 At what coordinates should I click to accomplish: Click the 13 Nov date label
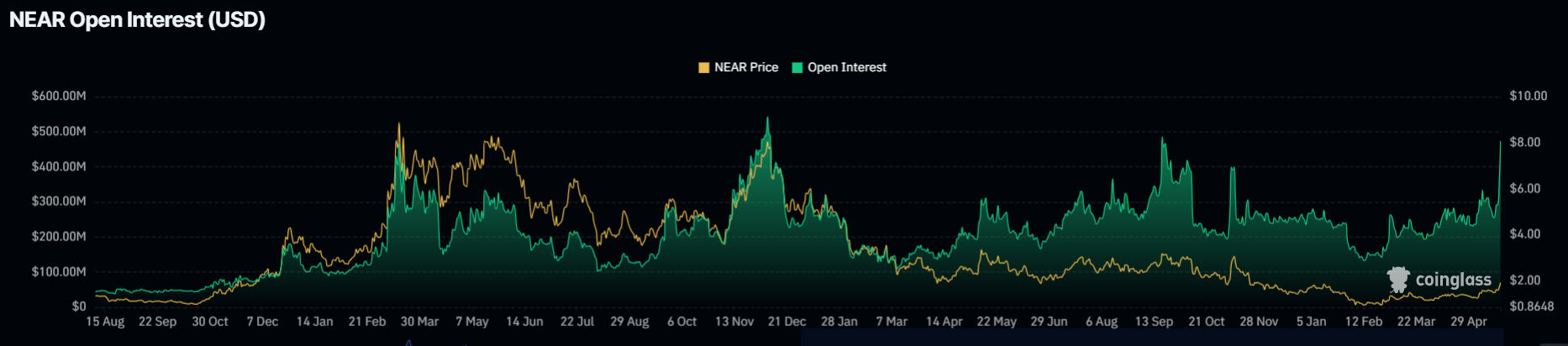click(734, 322)
